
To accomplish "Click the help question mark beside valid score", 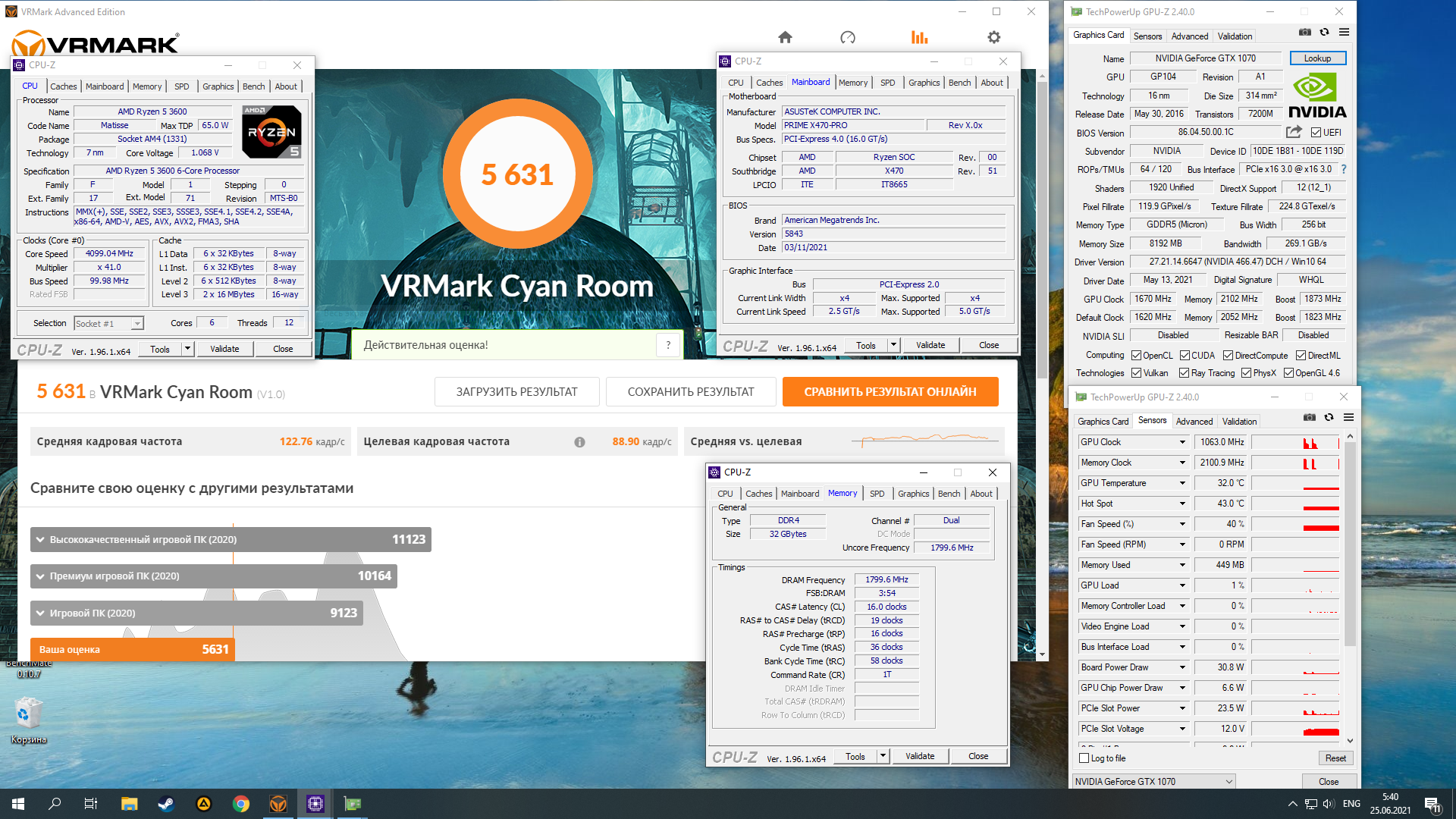I will point(668,345).
